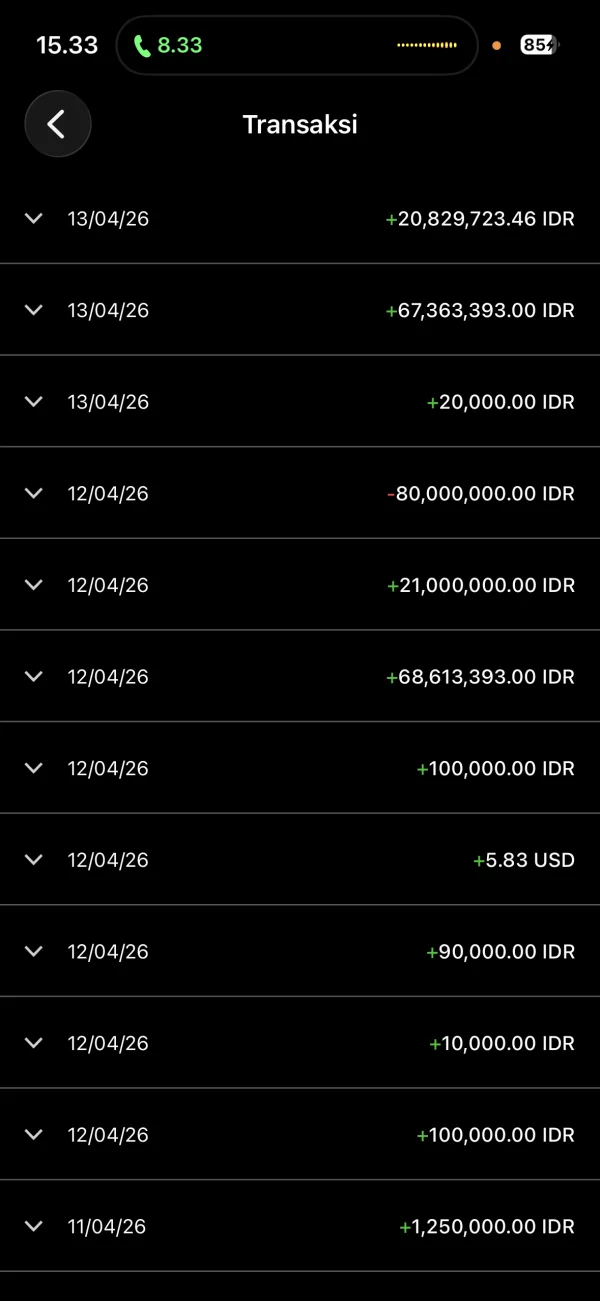Tap the Transaksi page title
This screenshot has height=1301, width=600.
[x=300, y=124]
